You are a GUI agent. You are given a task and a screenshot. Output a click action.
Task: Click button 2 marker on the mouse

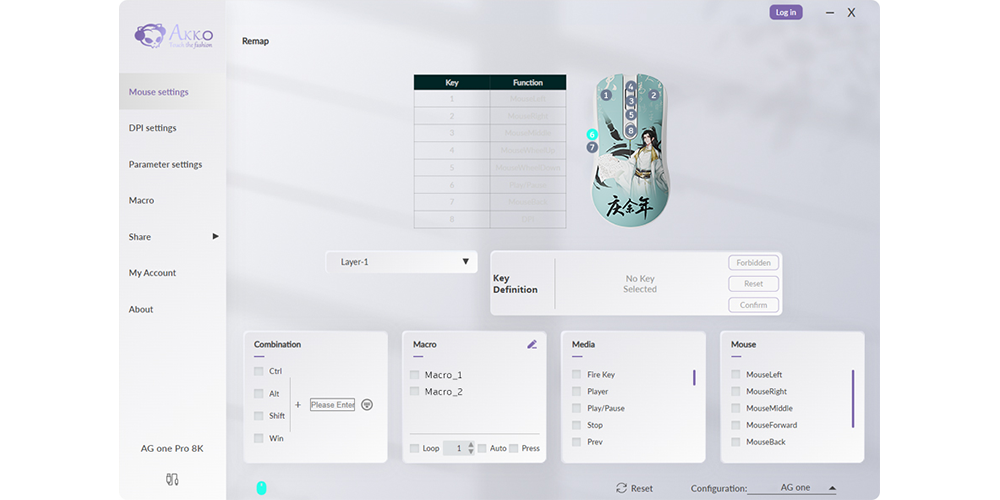[x=654, y=95]
